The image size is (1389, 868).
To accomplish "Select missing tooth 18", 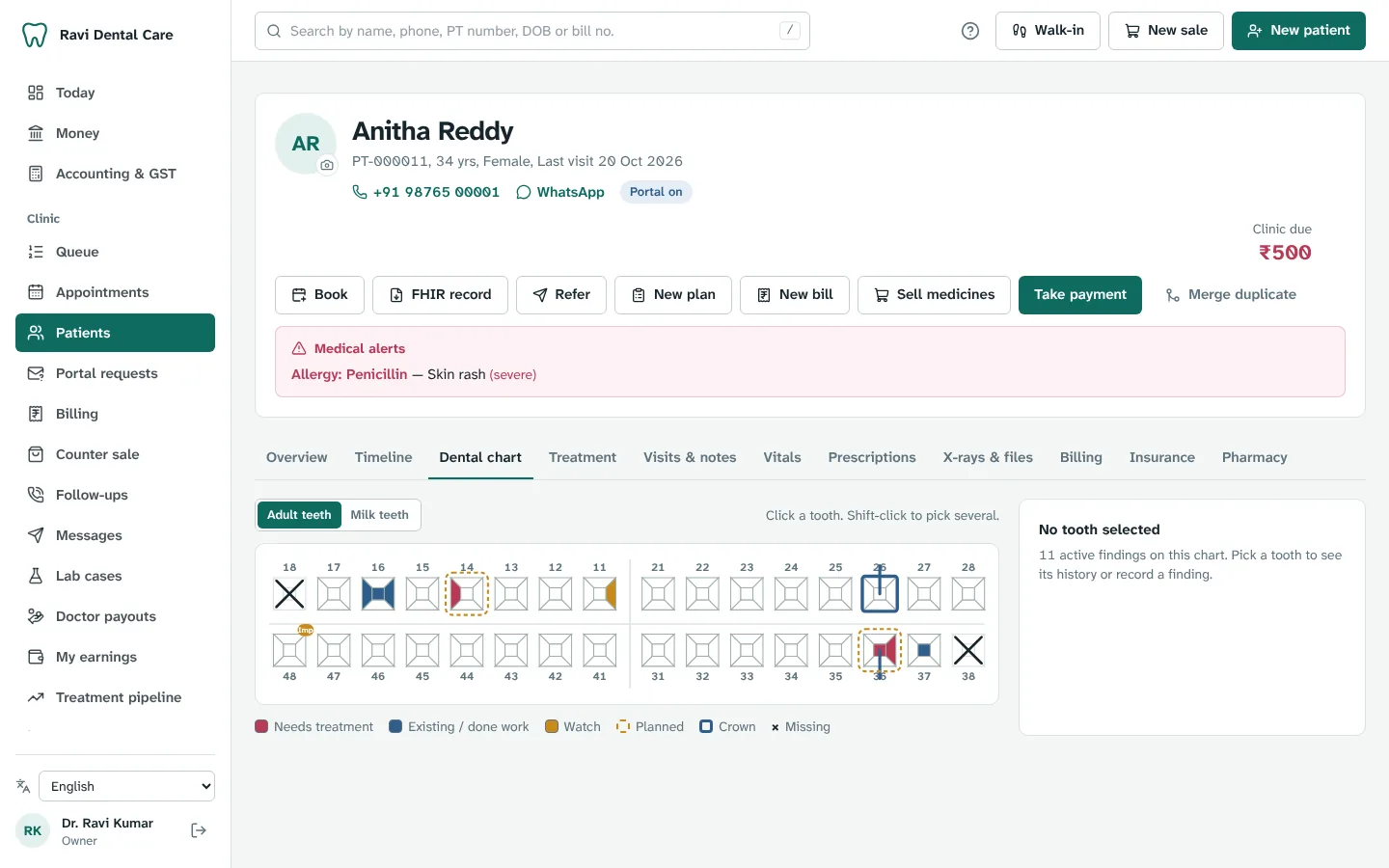I will (289, 594).
